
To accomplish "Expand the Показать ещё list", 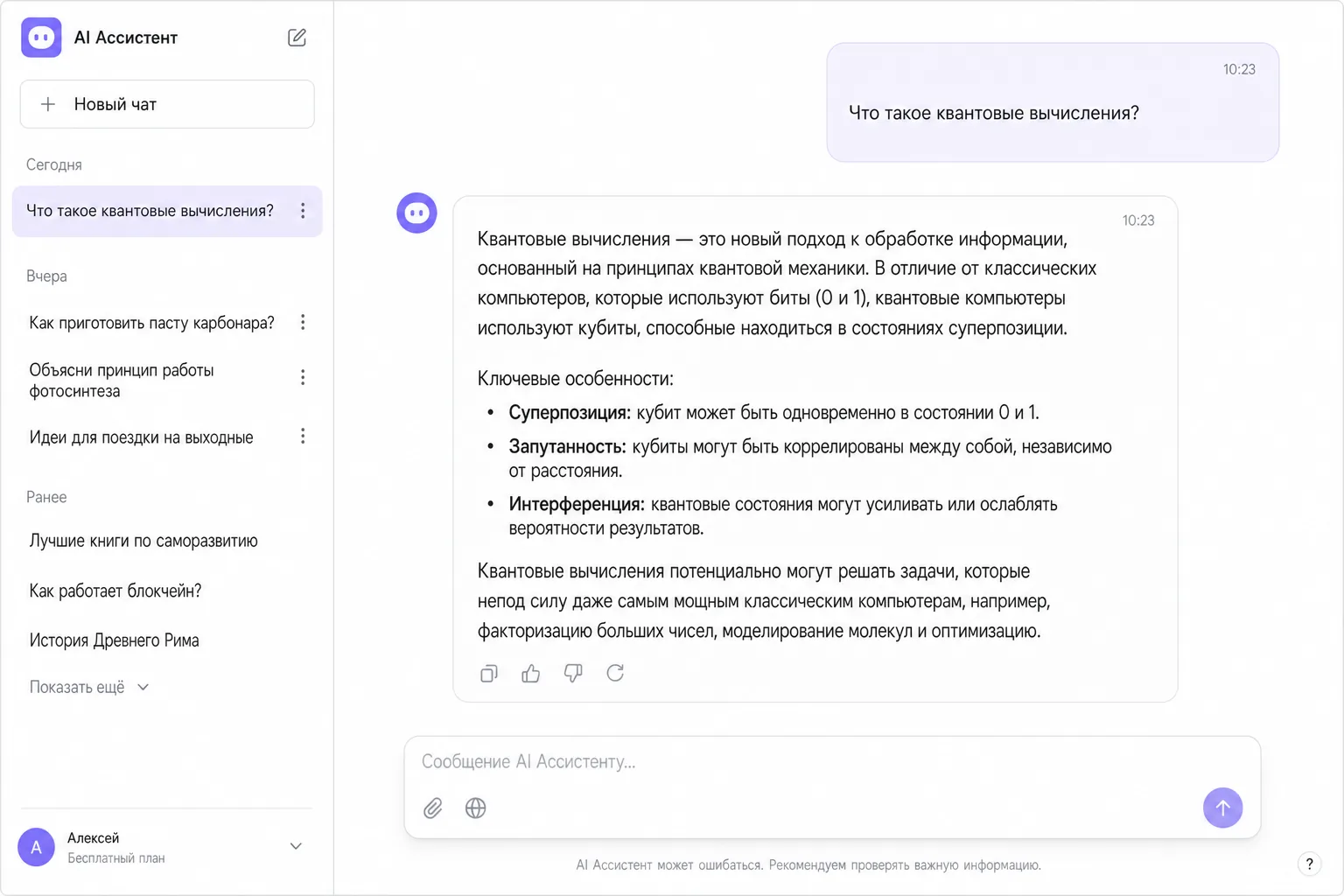I will click(89, 687).
